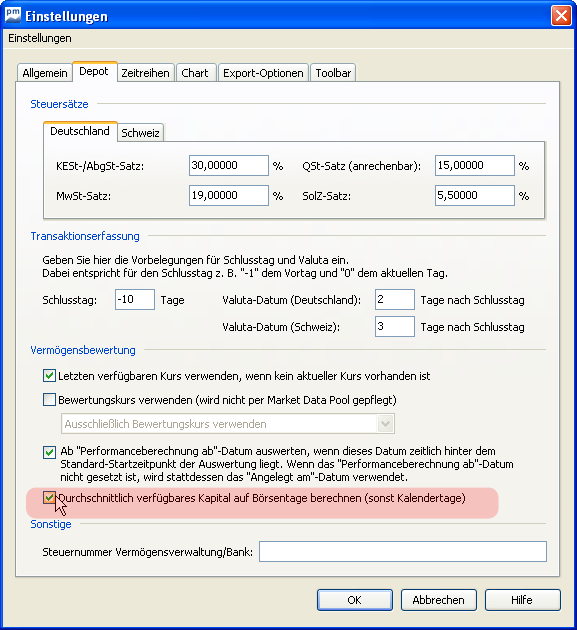Select the Export-Optionen tab
This screenshot has height=630, width=577.
pyautogui.click(x=263, y=73)
